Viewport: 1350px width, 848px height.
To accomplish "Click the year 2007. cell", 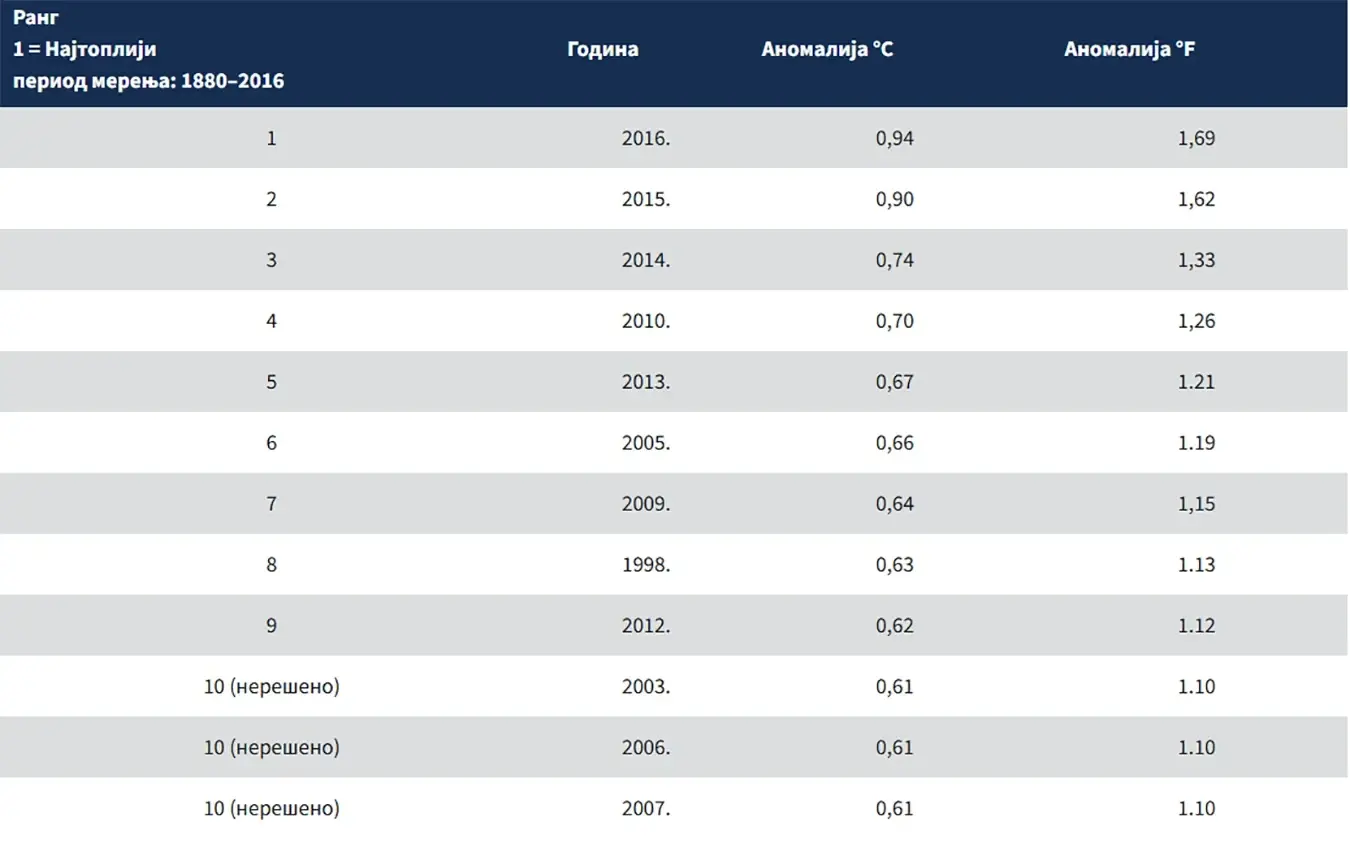I will (x=646, y=809).
